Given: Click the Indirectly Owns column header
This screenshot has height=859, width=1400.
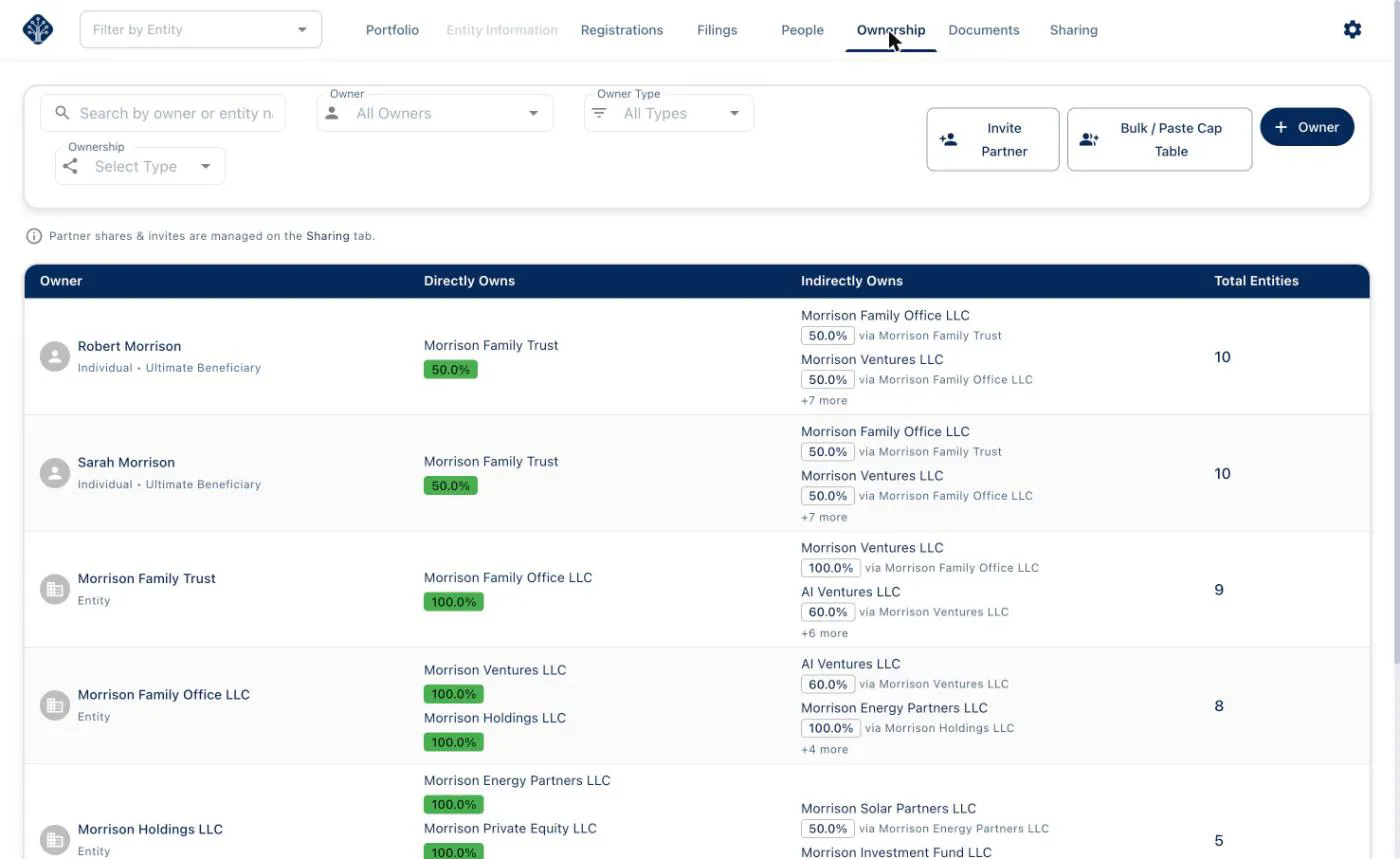Looking at the screenshot, I should 852,281.
